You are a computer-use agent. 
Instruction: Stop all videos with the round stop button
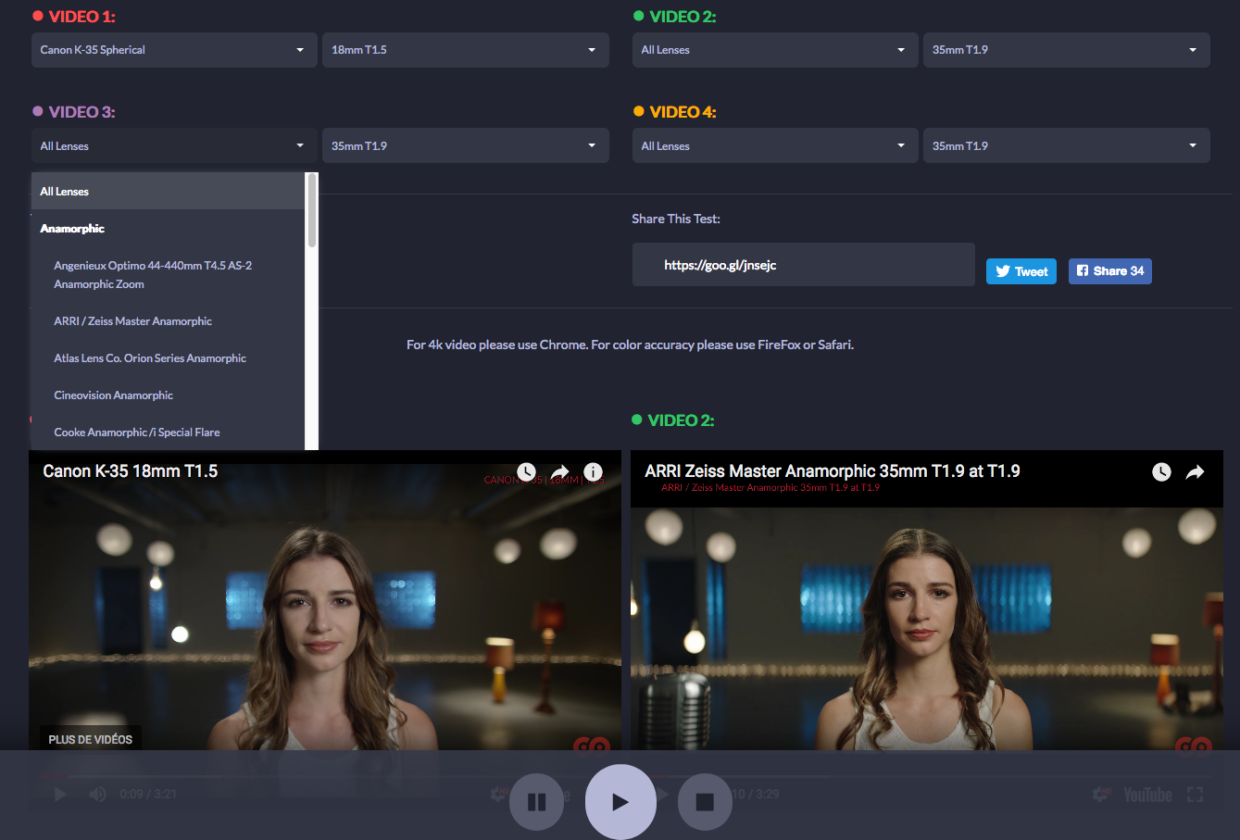(705, 801)
